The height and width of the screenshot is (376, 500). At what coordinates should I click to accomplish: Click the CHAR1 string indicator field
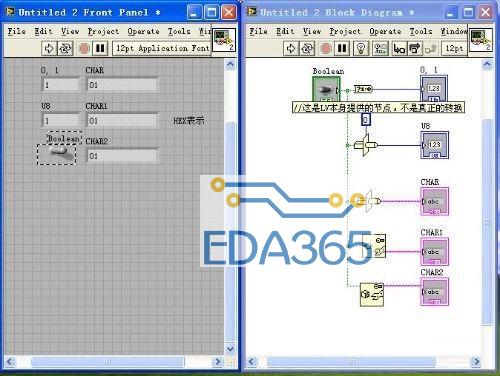point(122,121)
